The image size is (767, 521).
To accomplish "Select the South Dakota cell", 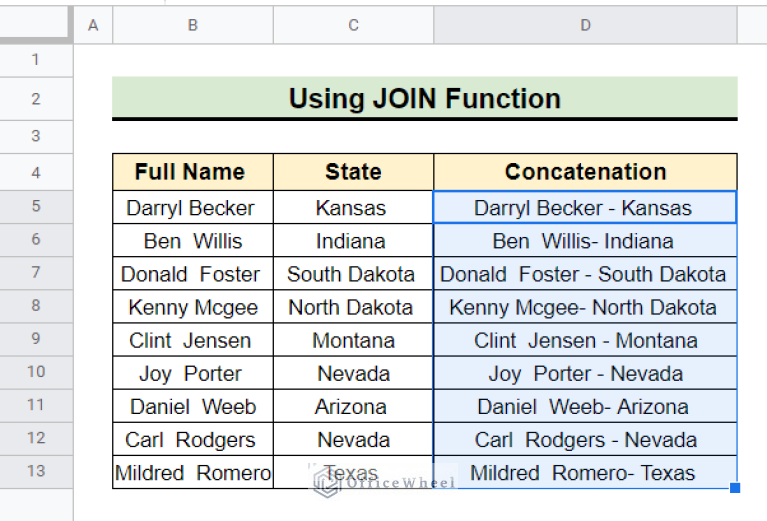I will click(351, 274).
